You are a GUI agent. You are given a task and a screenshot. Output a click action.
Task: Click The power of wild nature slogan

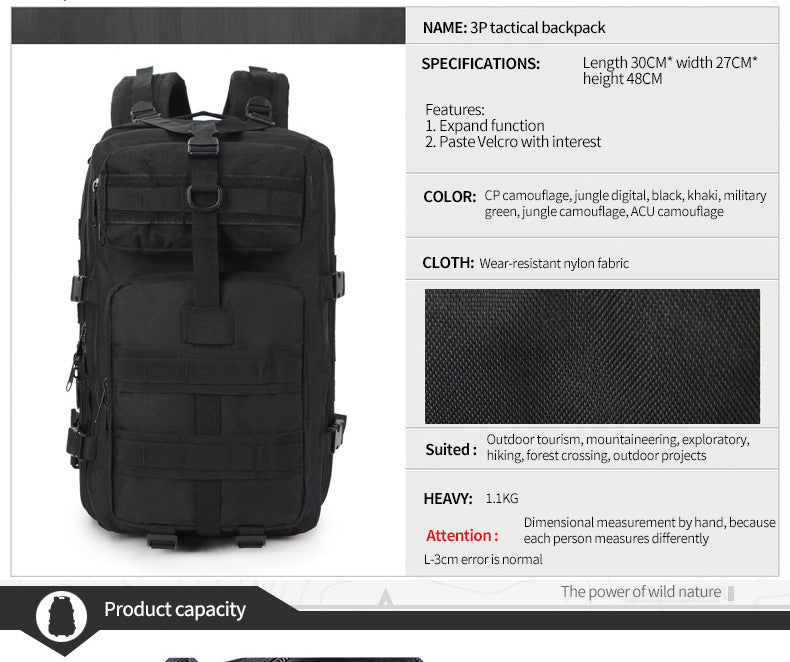coord(641,591)
